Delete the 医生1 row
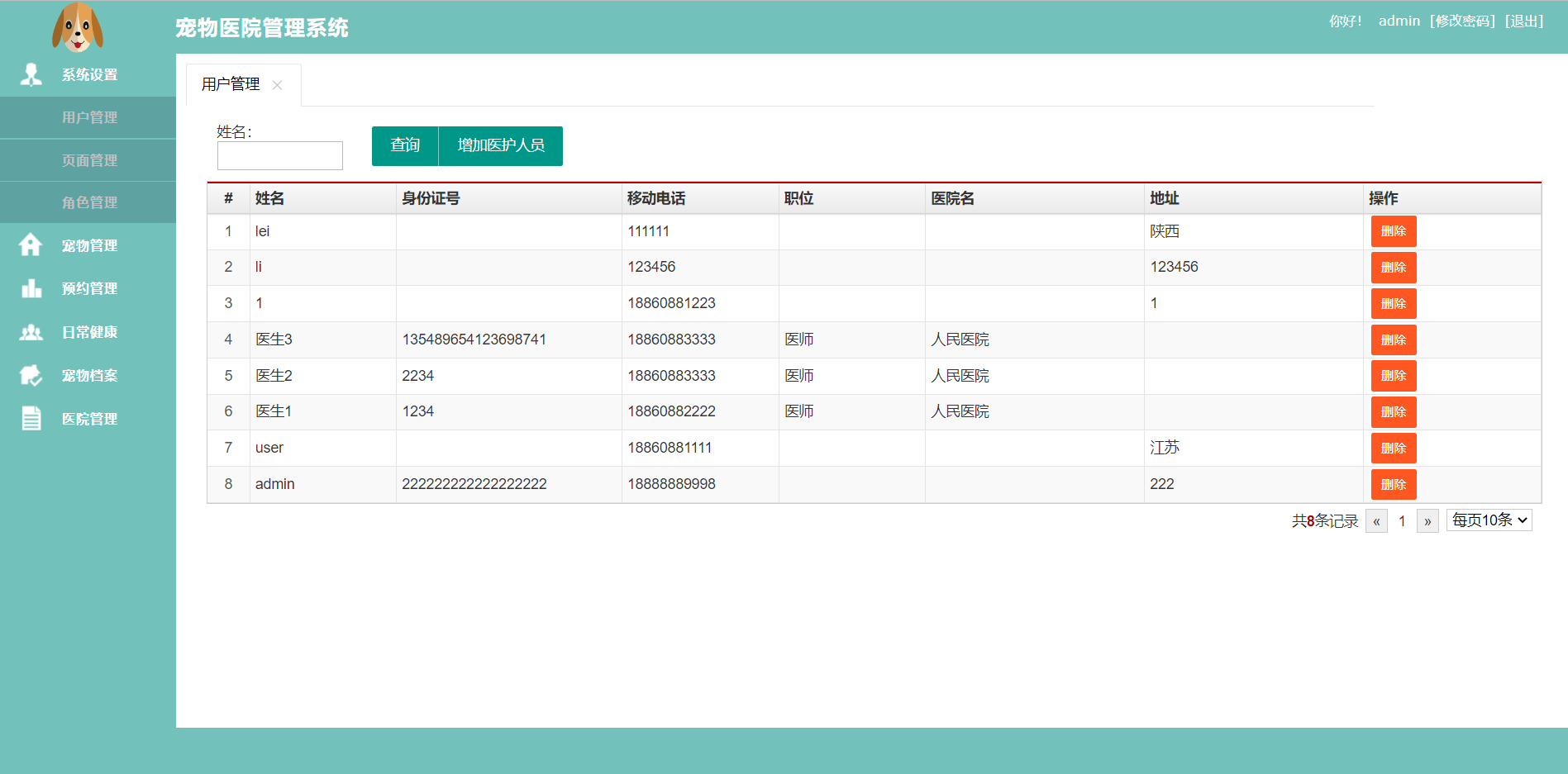This screenshot has height=774, width=1568. pyautogui.click(x=1394, y=411)
